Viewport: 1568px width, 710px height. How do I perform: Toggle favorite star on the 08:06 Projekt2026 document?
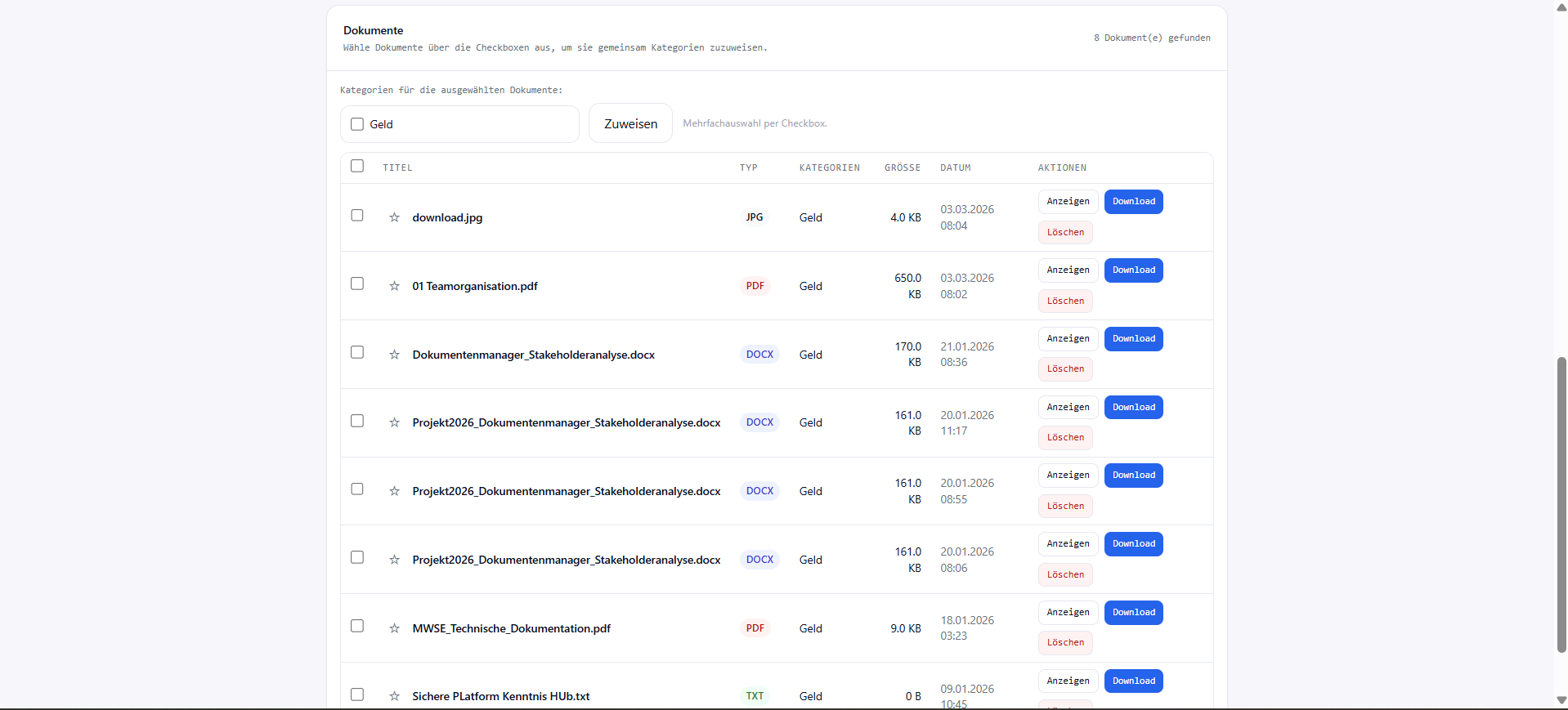point(394,560)
